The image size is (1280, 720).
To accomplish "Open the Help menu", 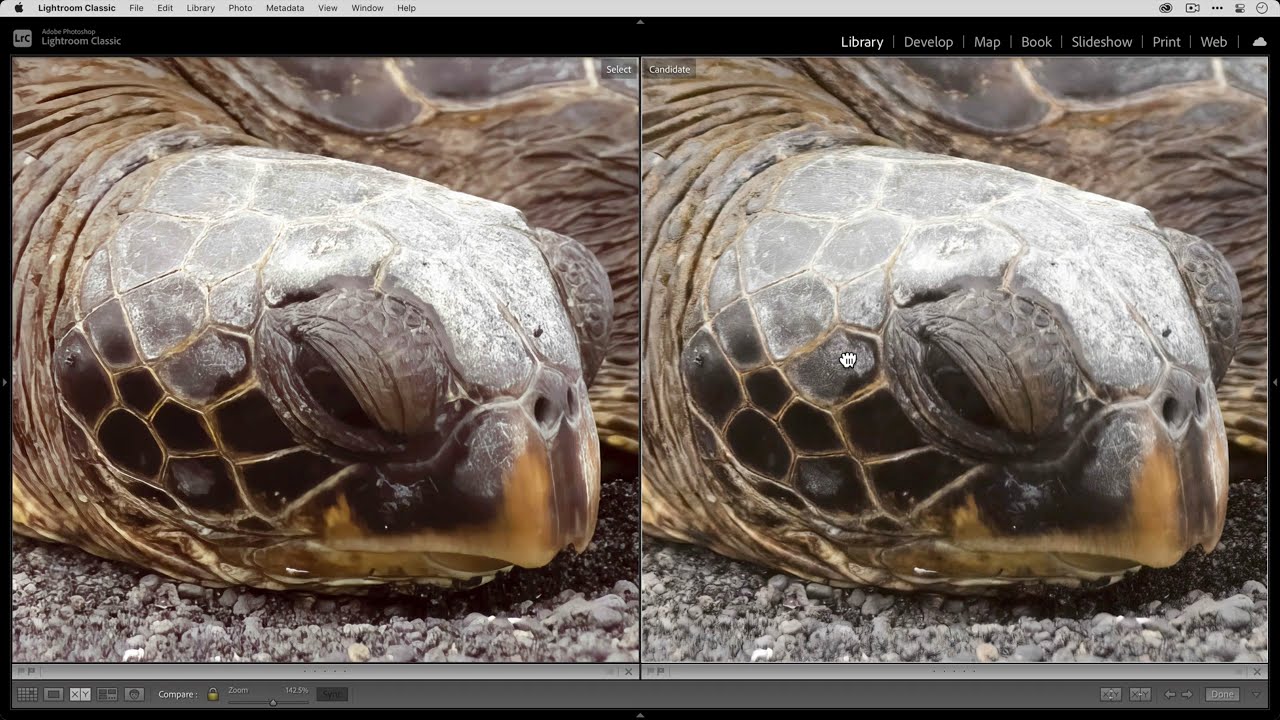I will tap(406, 8).
